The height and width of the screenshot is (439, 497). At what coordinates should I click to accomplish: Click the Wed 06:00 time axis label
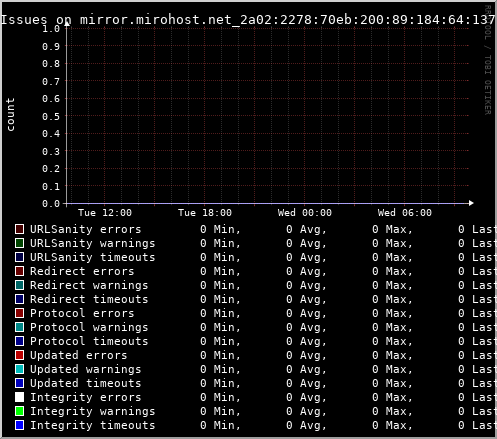pos(405,213)
